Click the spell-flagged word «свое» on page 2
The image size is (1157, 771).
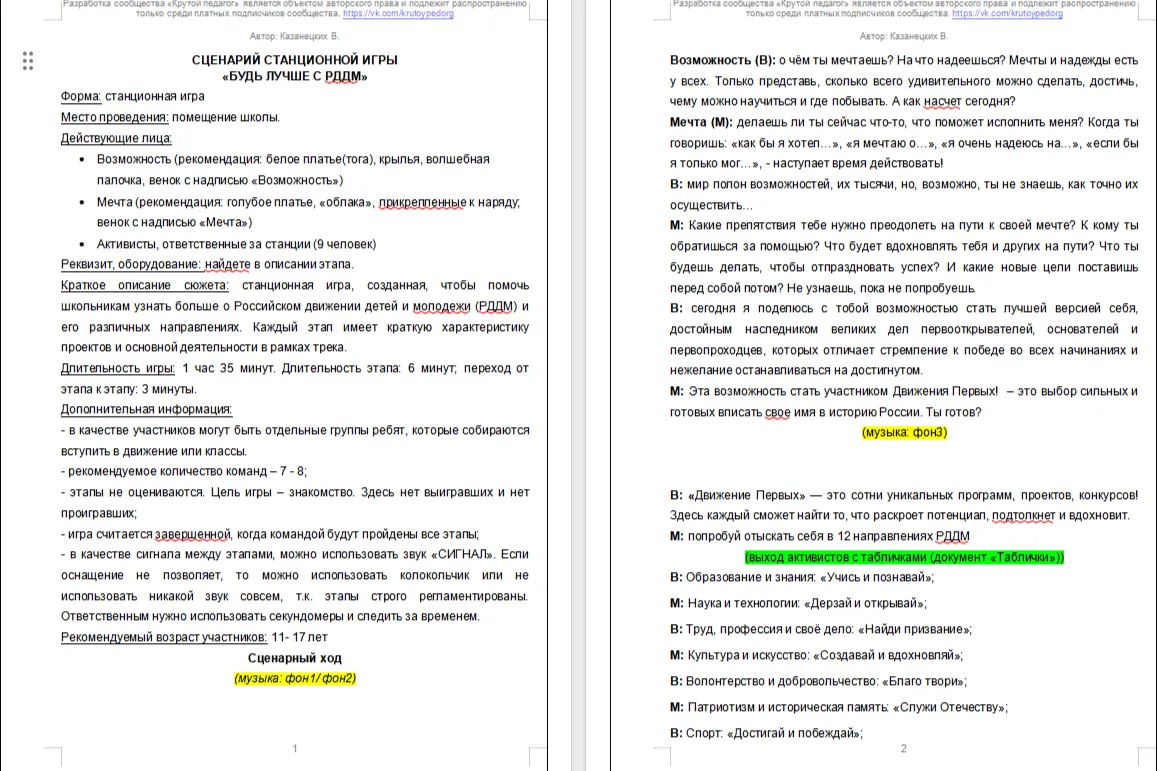[x=777, y=412]
